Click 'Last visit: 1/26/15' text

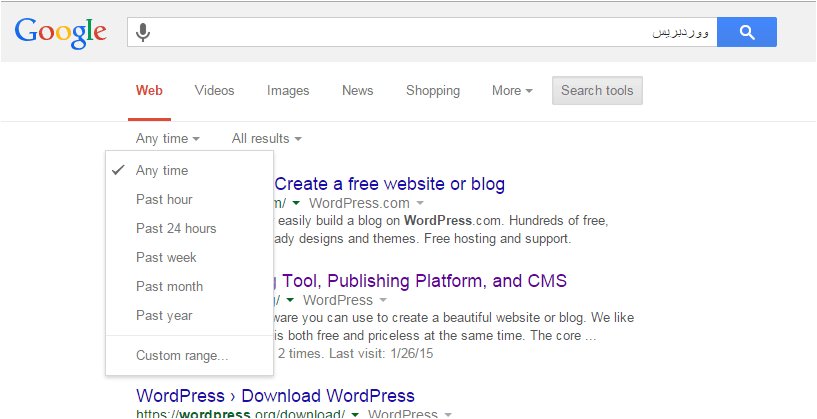[383, 354]
